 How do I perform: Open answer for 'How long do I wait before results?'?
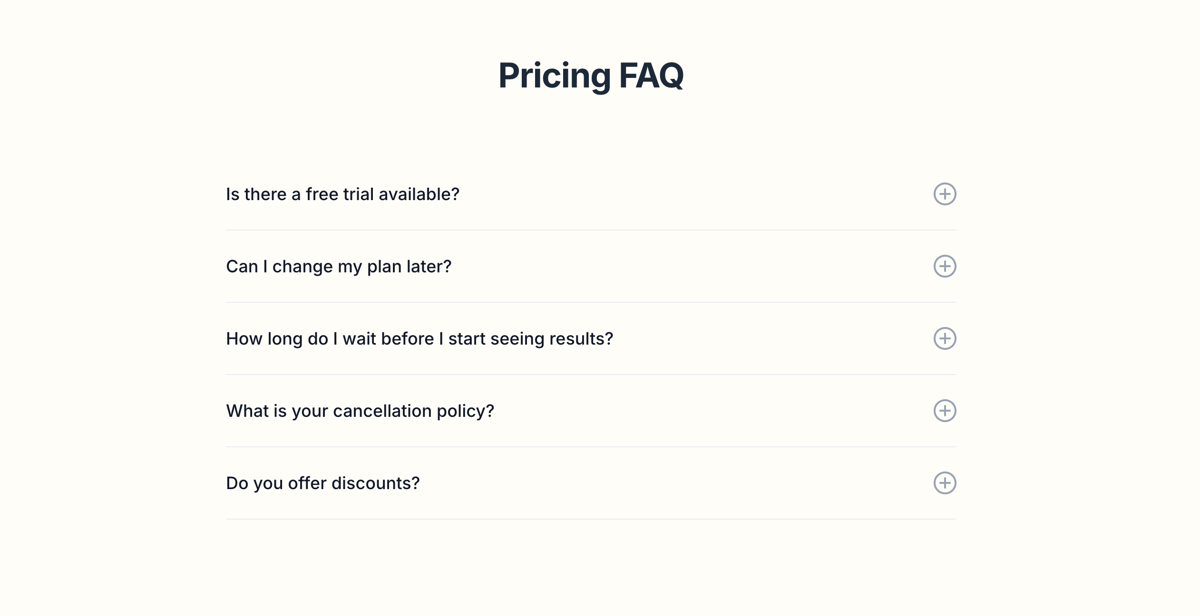(419, 338)
